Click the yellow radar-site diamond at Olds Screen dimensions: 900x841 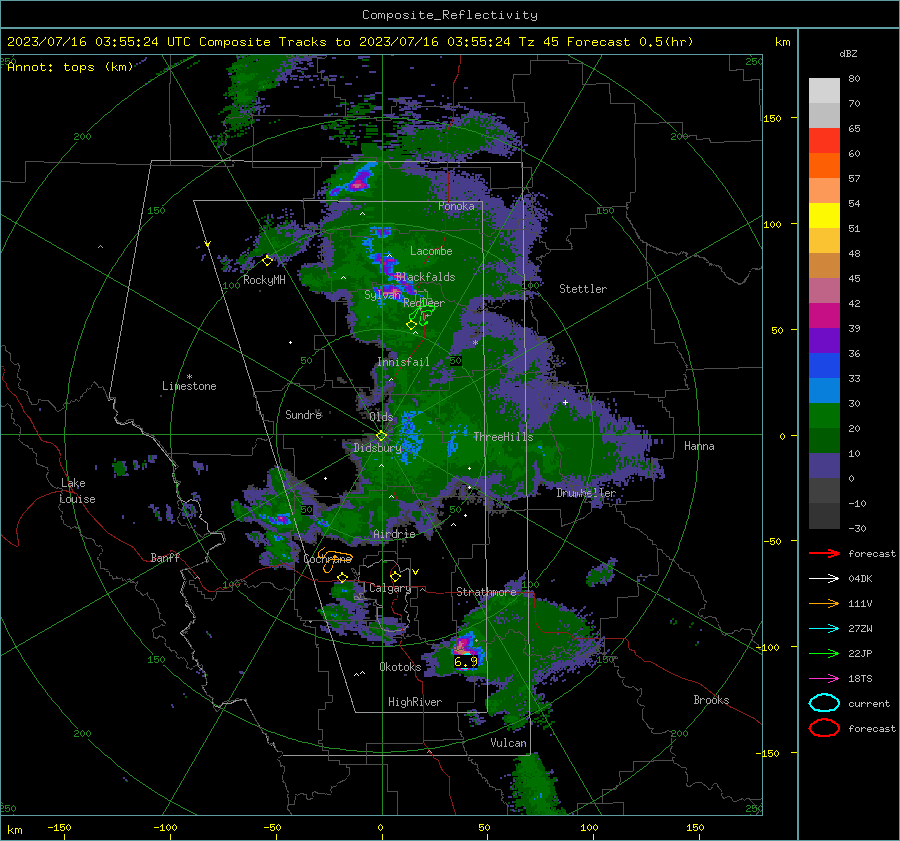(381, 436)
